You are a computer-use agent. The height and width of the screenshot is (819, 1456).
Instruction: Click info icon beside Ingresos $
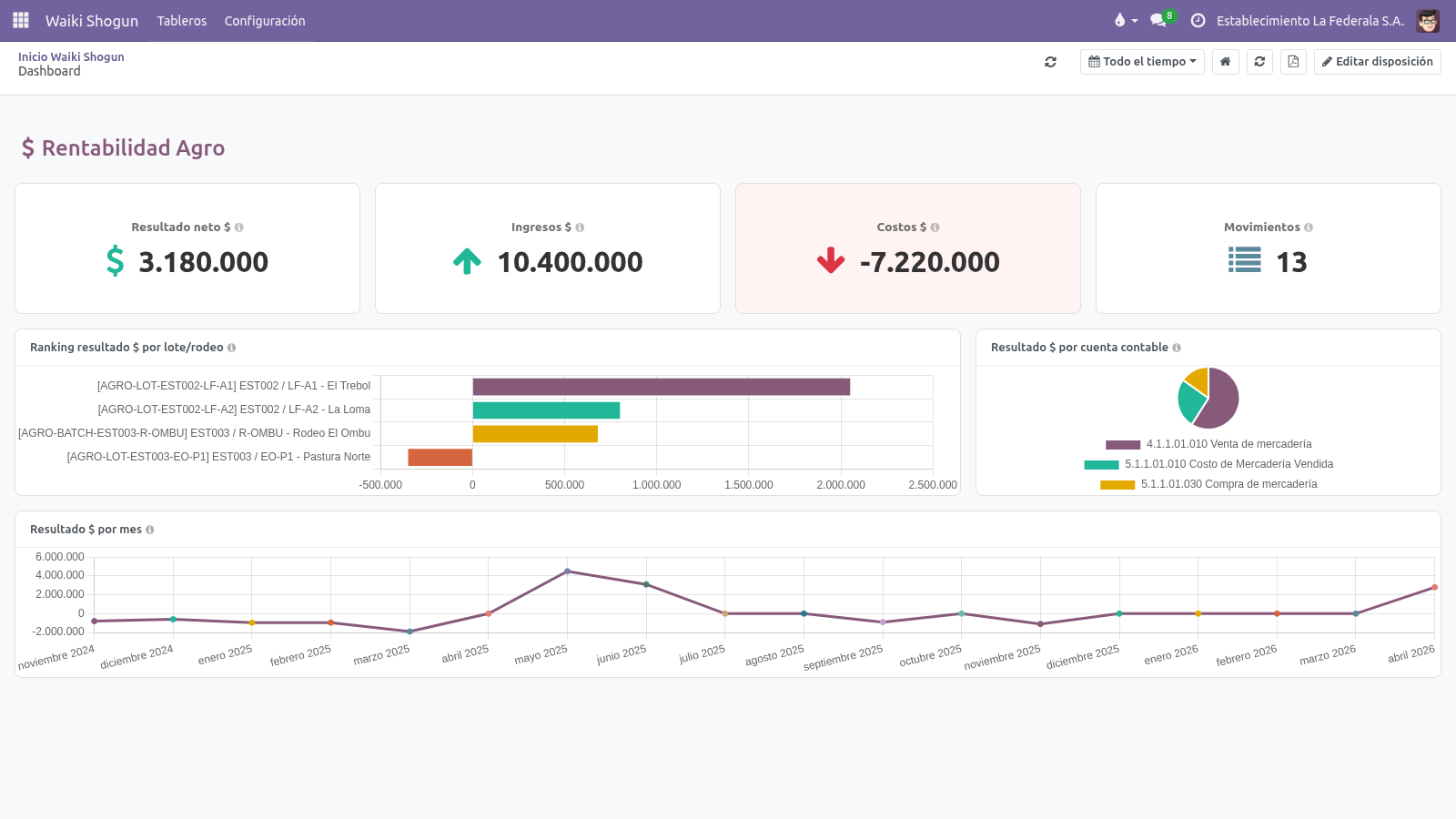click(x=580, y=227)
